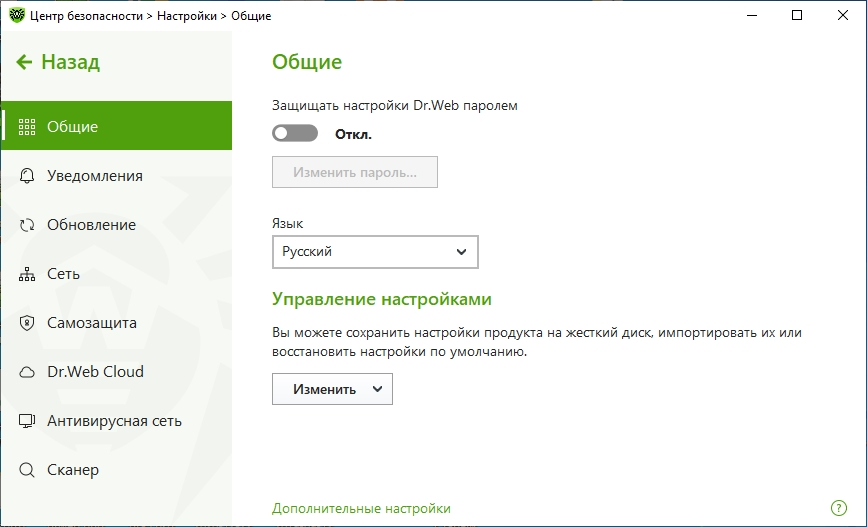The width and height of the screenshot is (867, 527).
Task: Minimize the Dr.Web settings window
Action: pyautogui.click(x=751, y=15)
